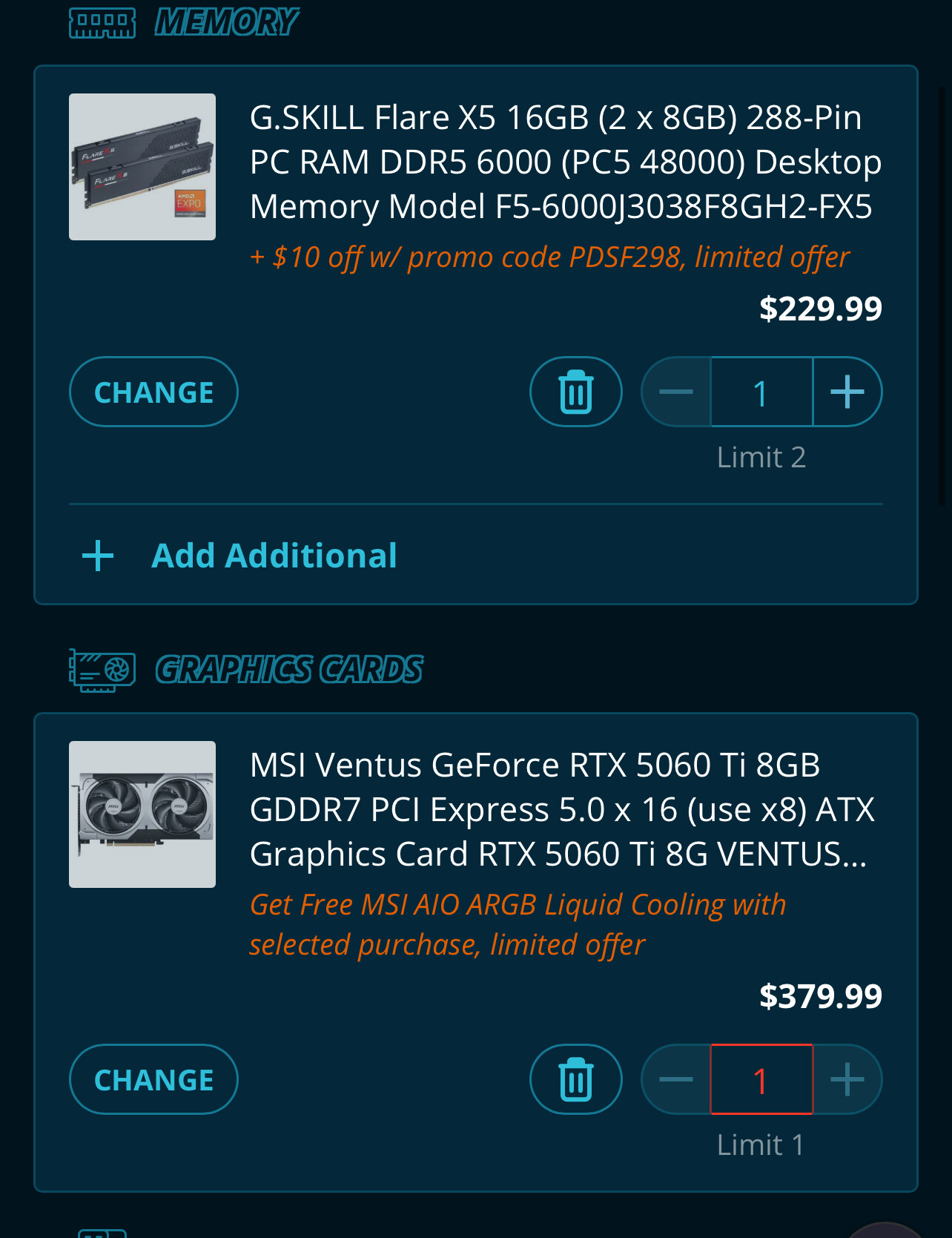Change the selected memory product

click(153, 392)
